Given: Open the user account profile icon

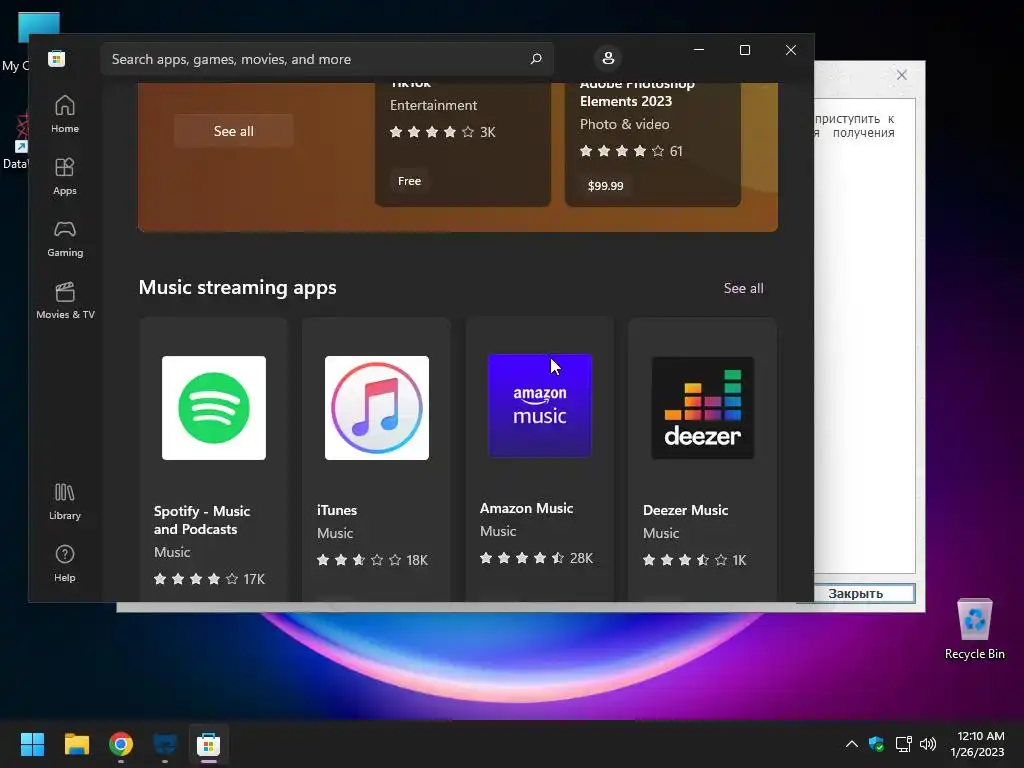Looking at the screenshot, I should [x=608, y=58].
